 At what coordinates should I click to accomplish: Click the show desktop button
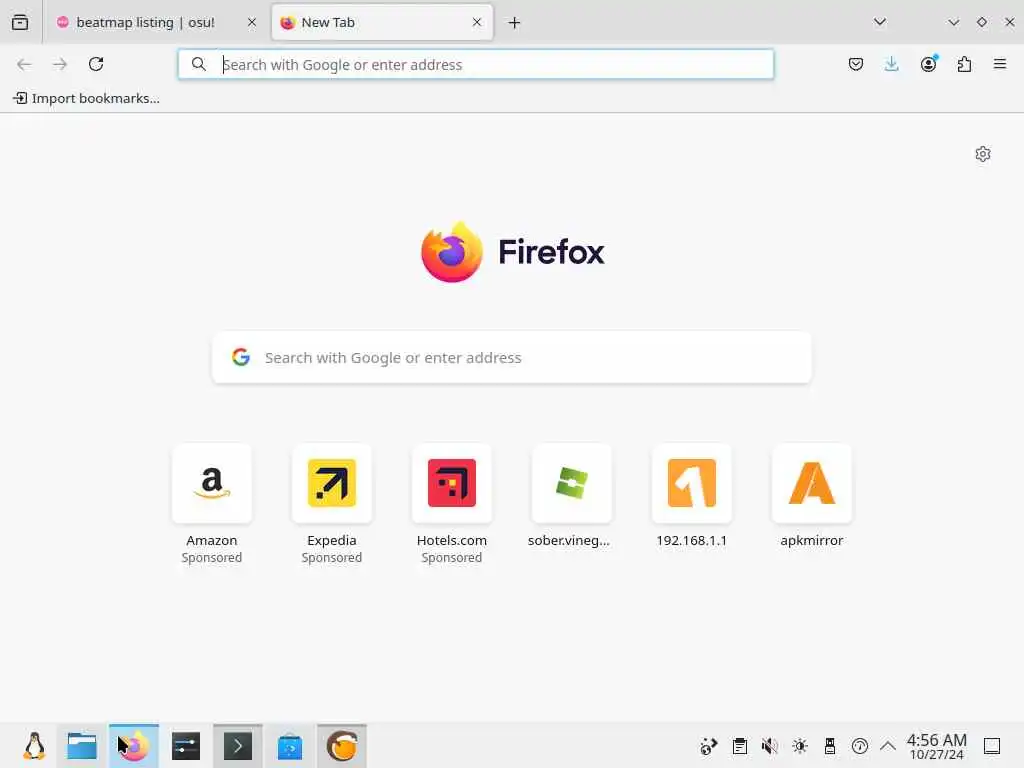(x=992, y=746)
